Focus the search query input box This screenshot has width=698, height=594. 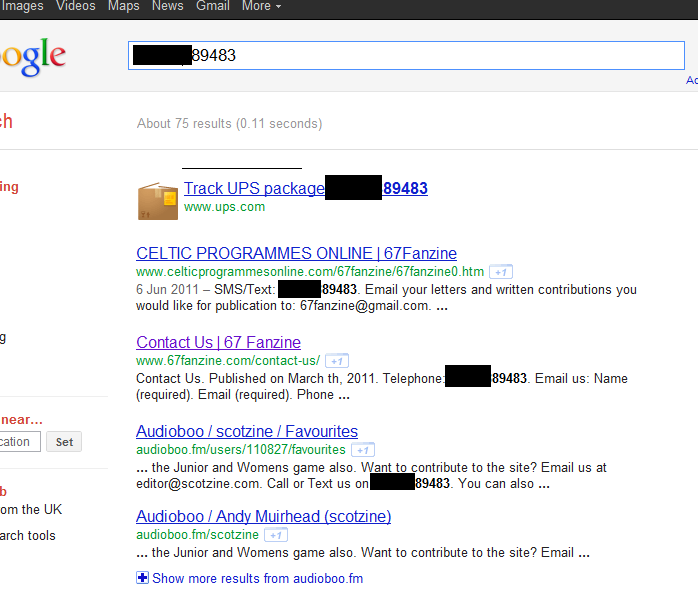406,56
